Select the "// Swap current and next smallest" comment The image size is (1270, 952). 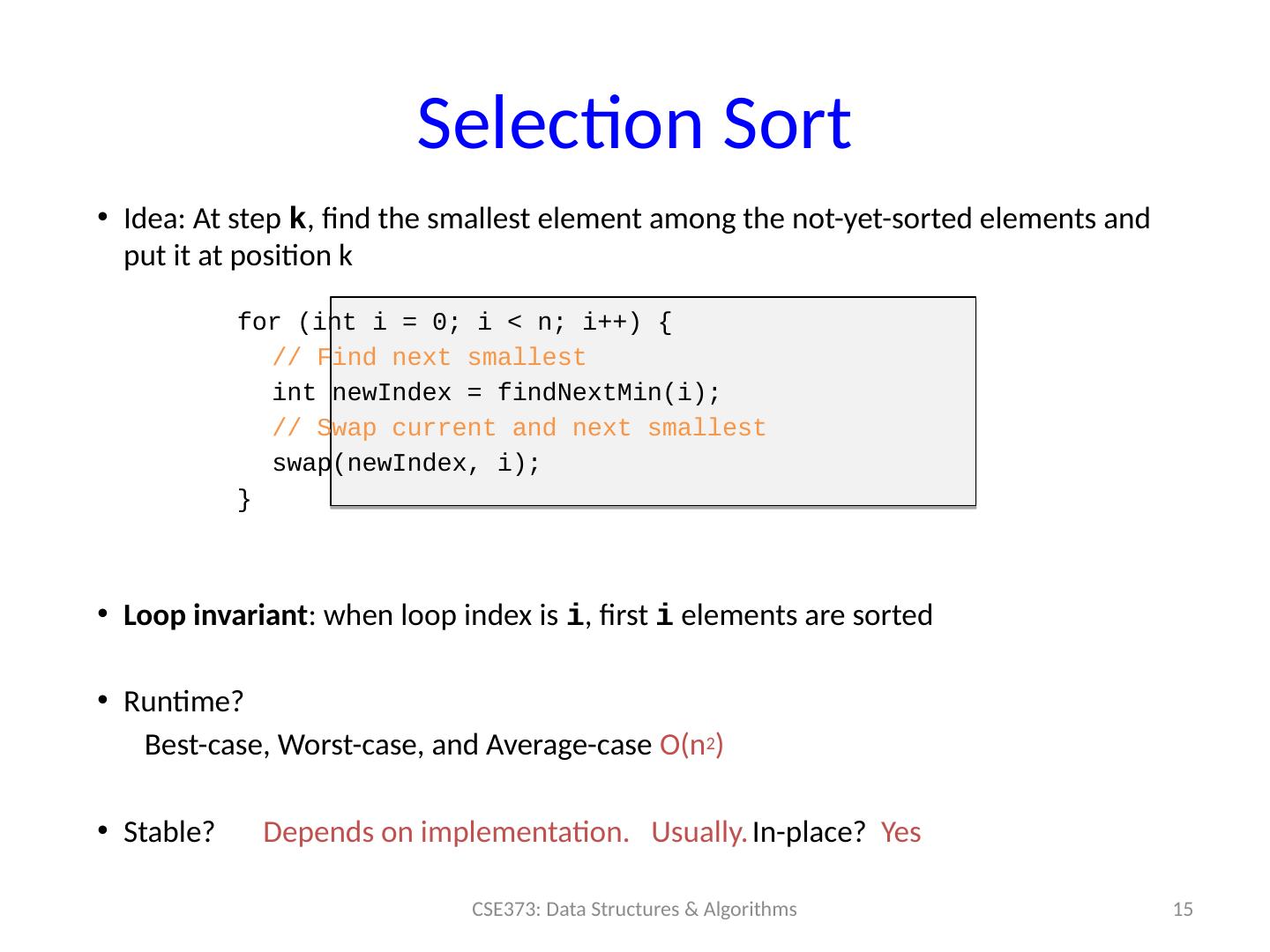[519, 428]
